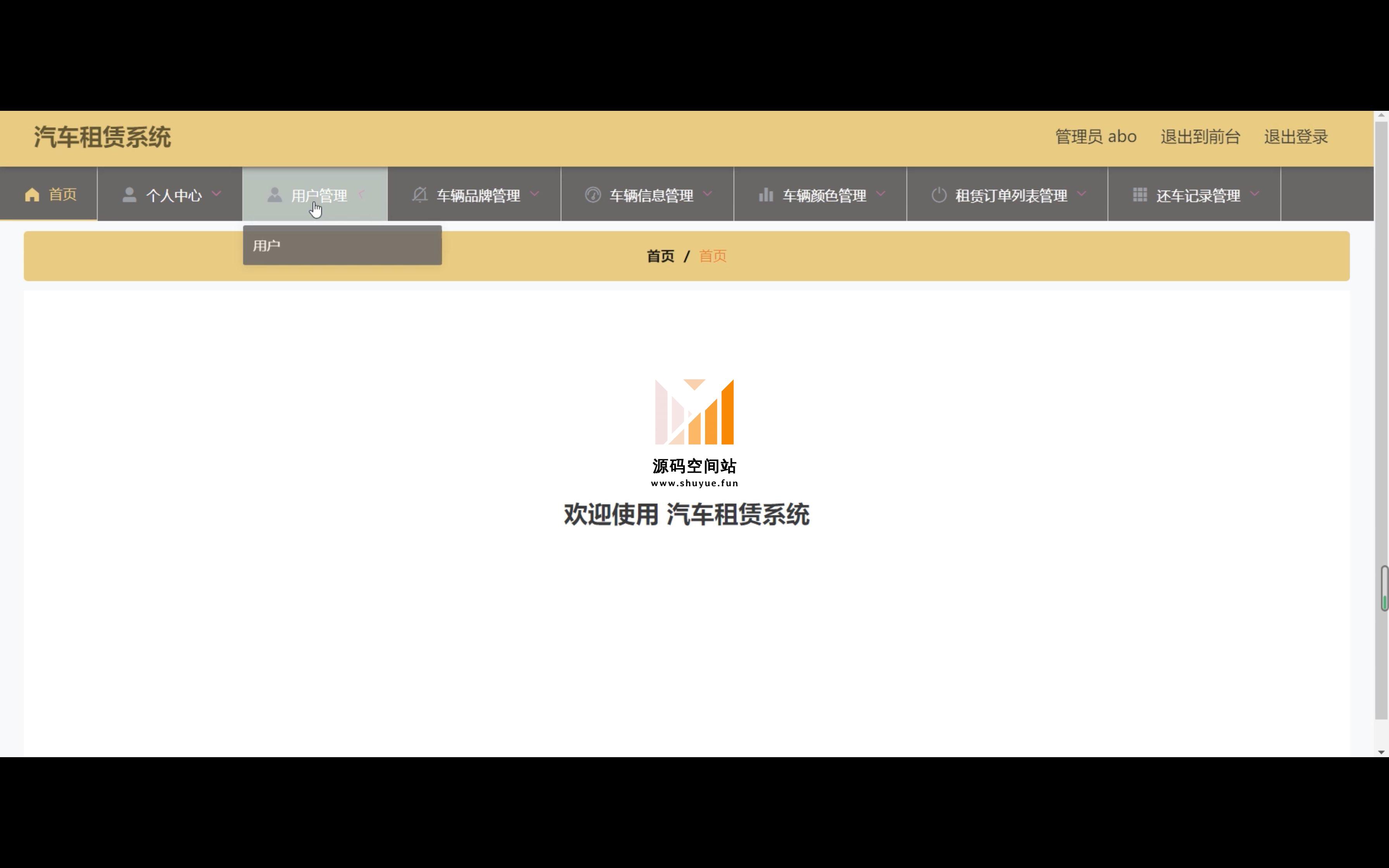Click the grid icon next to 还车记录管理
This screenshot has height=868, width=1389.
pos(1140,195)
